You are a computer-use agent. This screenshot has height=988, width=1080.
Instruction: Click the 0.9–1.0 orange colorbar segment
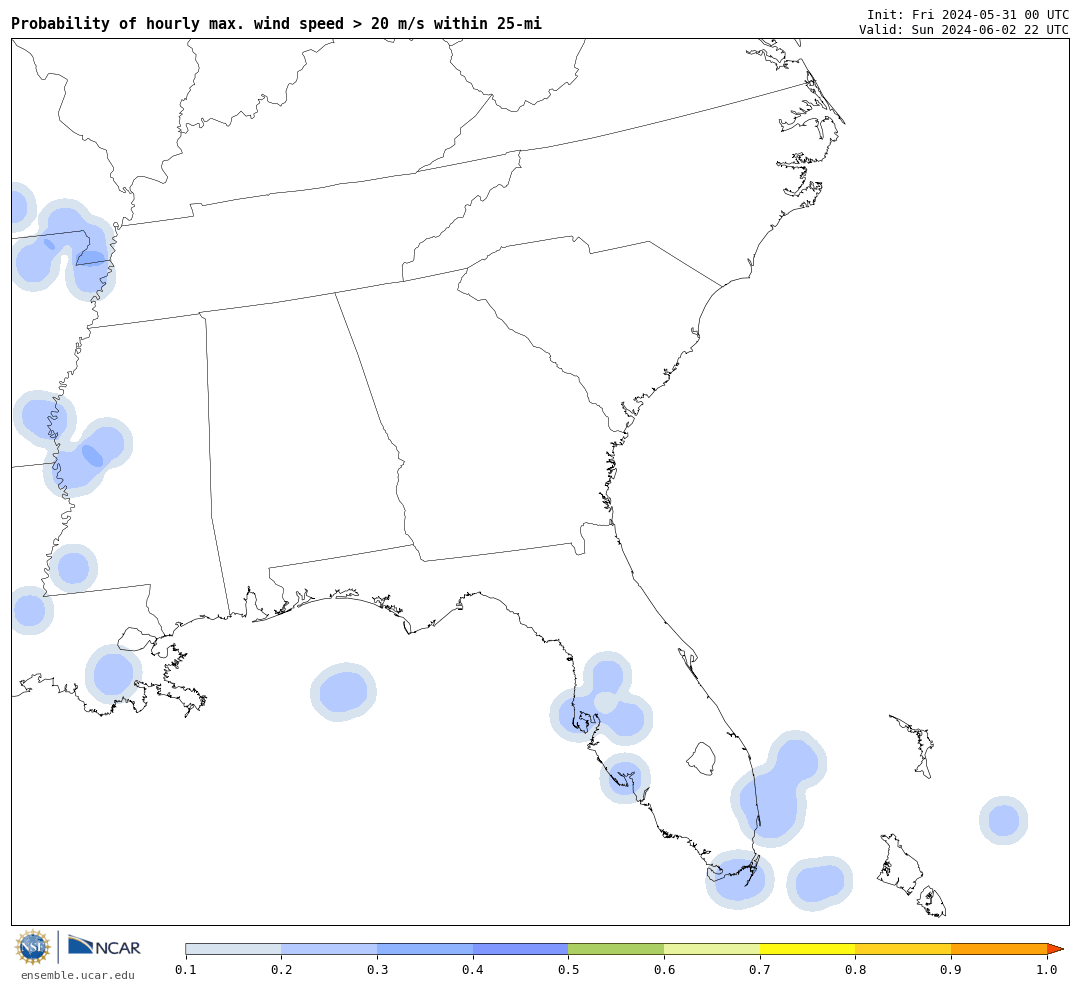(x=999, y=949)
